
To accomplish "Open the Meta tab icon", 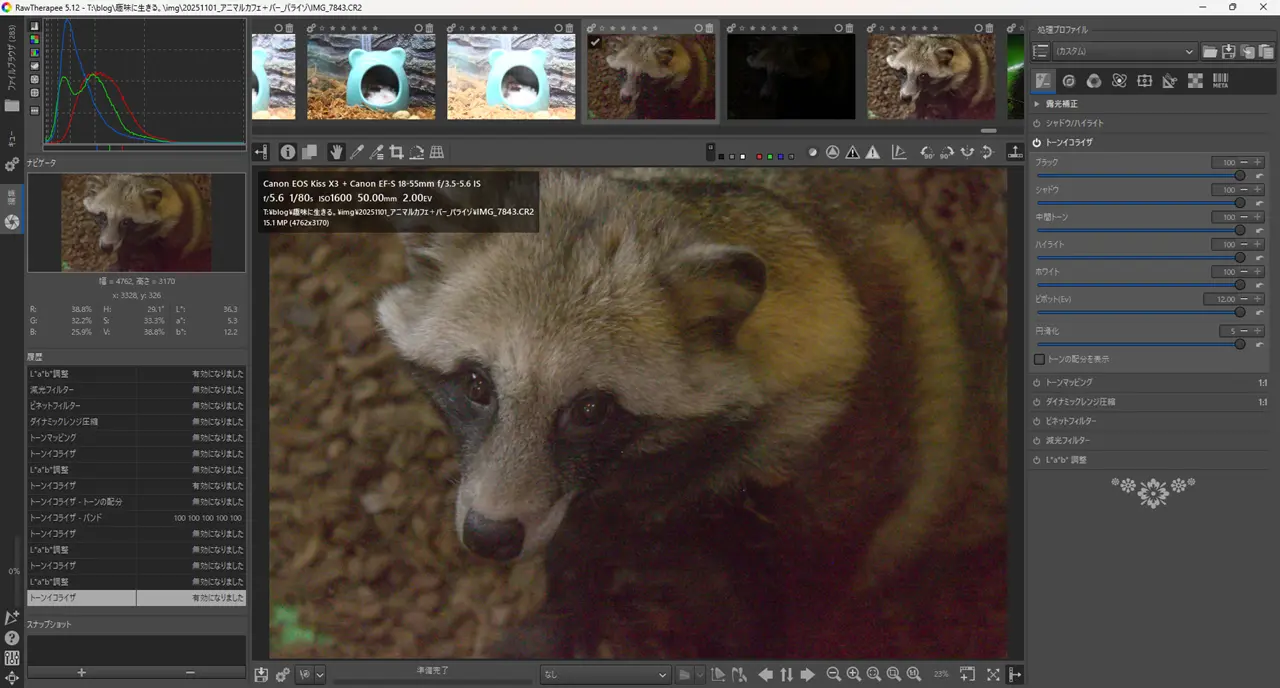I will point(1221,81).
